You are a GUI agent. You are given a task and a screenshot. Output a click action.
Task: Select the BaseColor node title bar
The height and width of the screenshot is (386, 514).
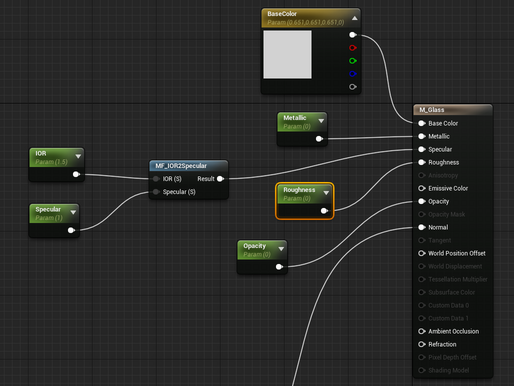[x=311, y=18]
